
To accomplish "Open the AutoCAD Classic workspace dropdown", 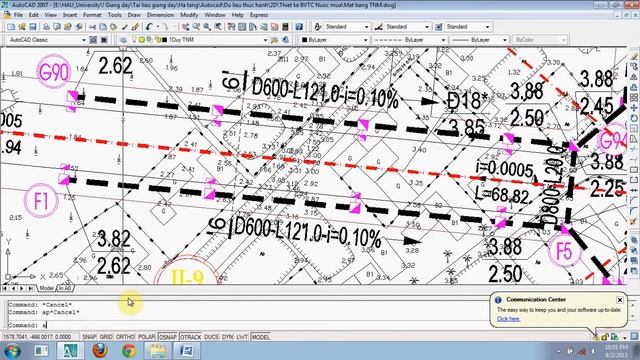I will point(84,40).
